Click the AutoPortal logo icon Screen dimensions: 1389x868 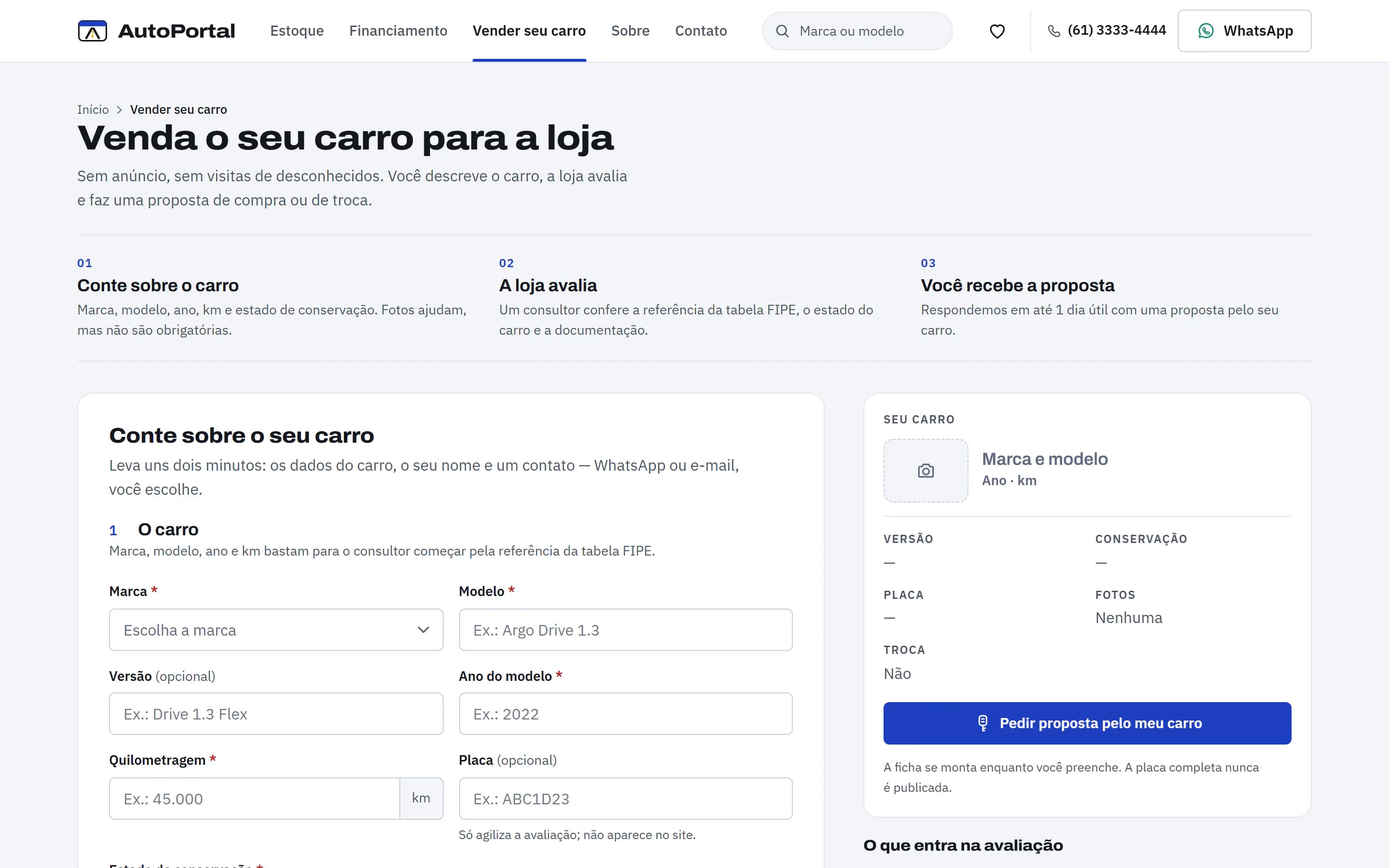click(x=93, y=31)
